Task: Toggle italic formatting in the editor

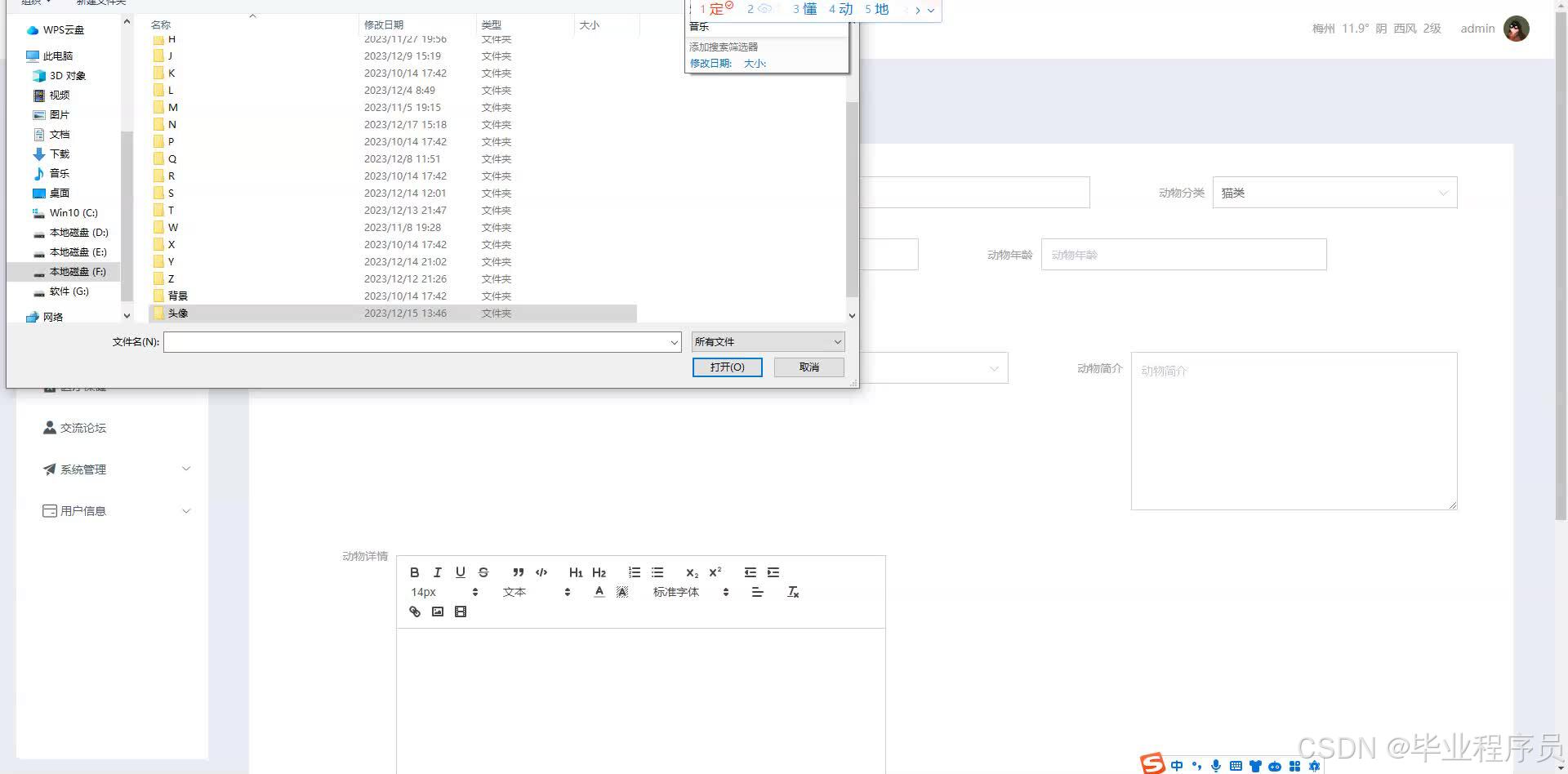Action: tap(437, 572)
